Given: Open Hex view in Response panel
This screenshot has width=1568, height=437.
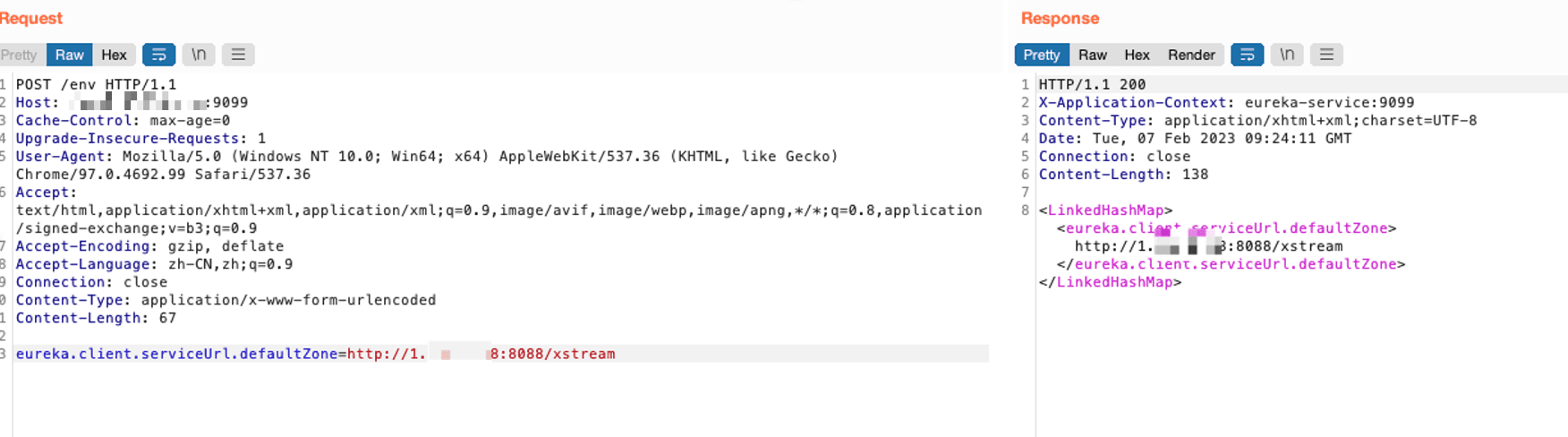Looking at the screenshot, I should point(1137,55).
